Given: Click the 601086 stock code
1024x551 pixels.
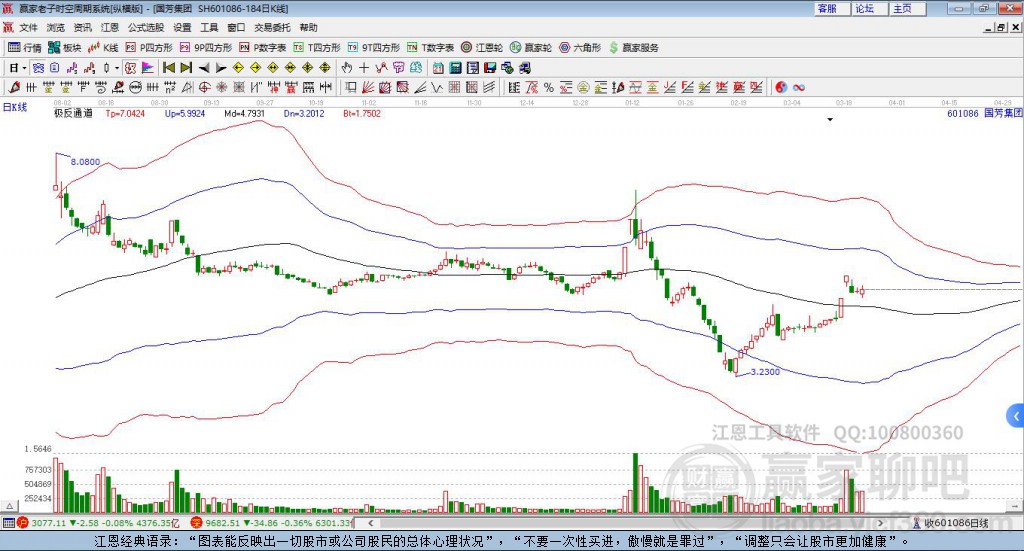Looking at the screenshot, I should [963, 113].
